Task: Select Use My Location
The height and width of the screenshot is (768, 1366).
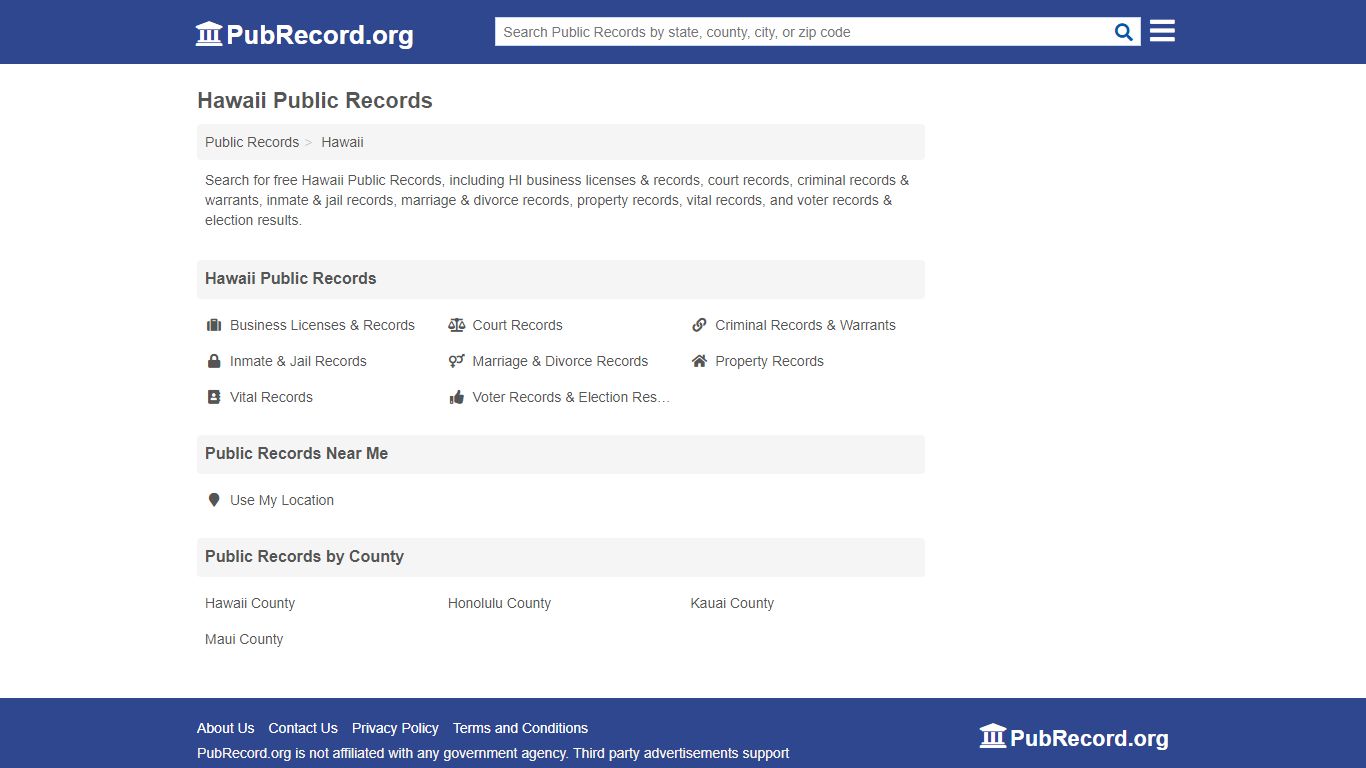Action: 282,500
